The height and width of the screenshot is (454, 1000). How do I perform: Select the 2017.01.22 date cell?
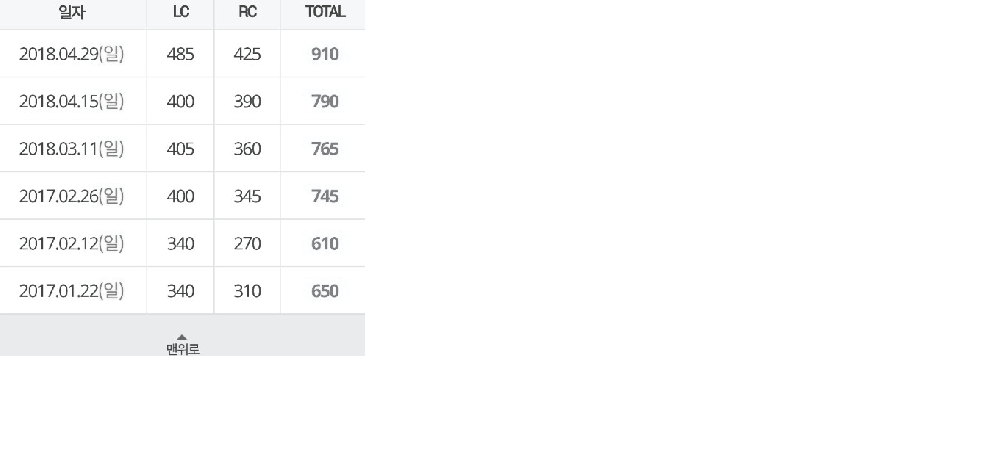point(71,291)
